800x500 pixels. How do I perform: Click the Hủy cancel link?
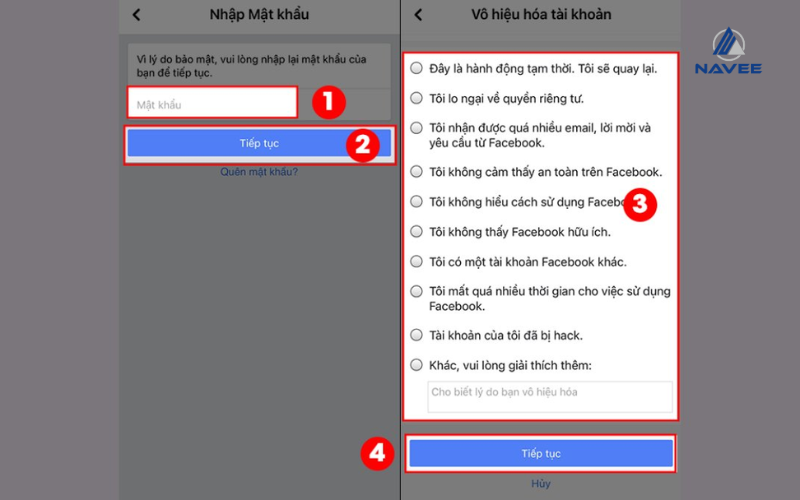coord(541,483)
